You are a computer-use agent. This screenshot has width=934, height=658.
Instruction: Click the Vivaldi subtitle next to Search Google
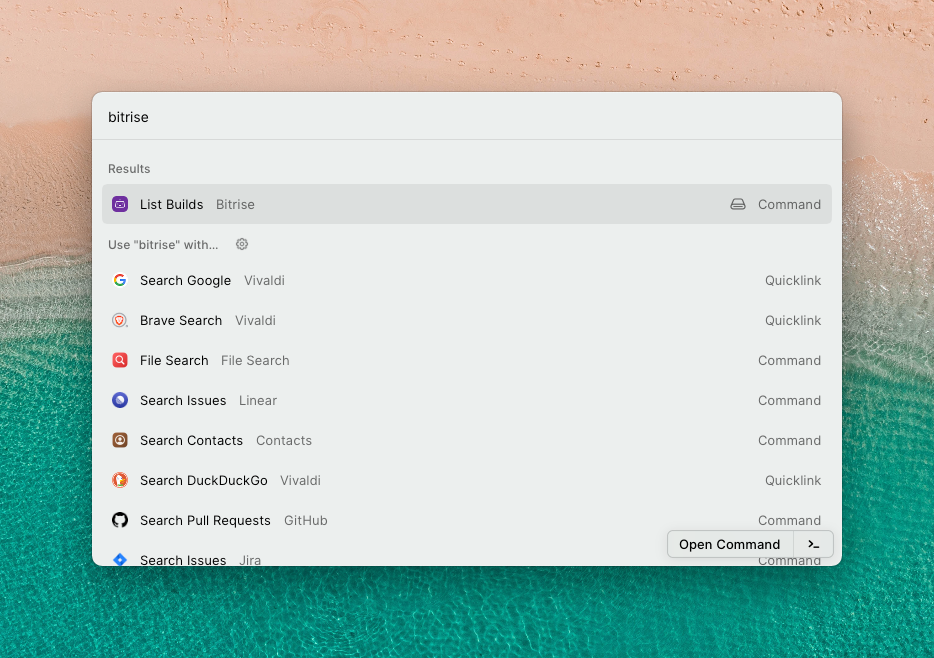coord(264,280)
